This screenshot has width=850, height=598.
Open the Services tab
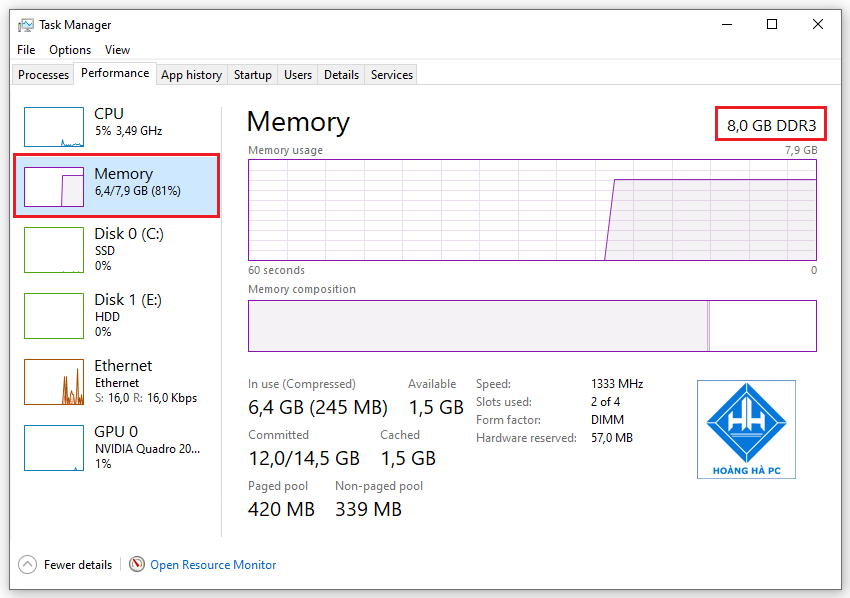(x=390, y=74)
